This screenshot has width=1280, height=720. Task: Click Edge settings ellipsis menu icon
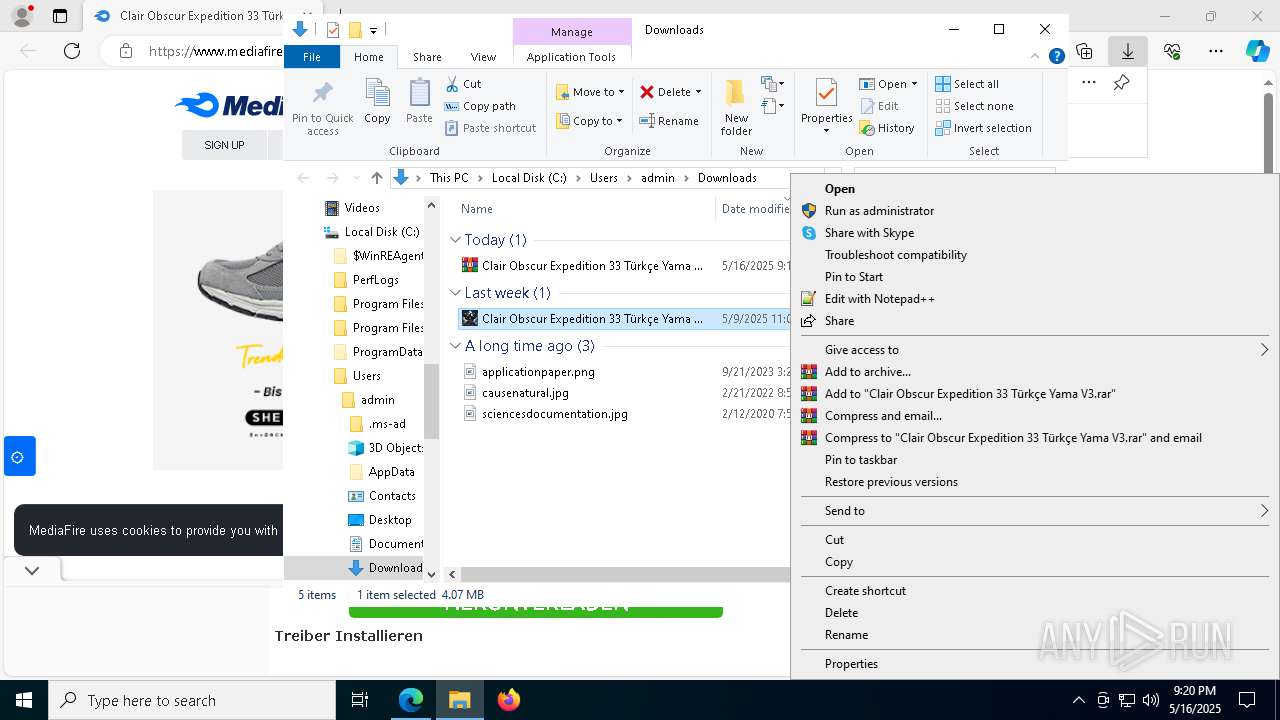pyautogui.click(x=1216, y=51)
